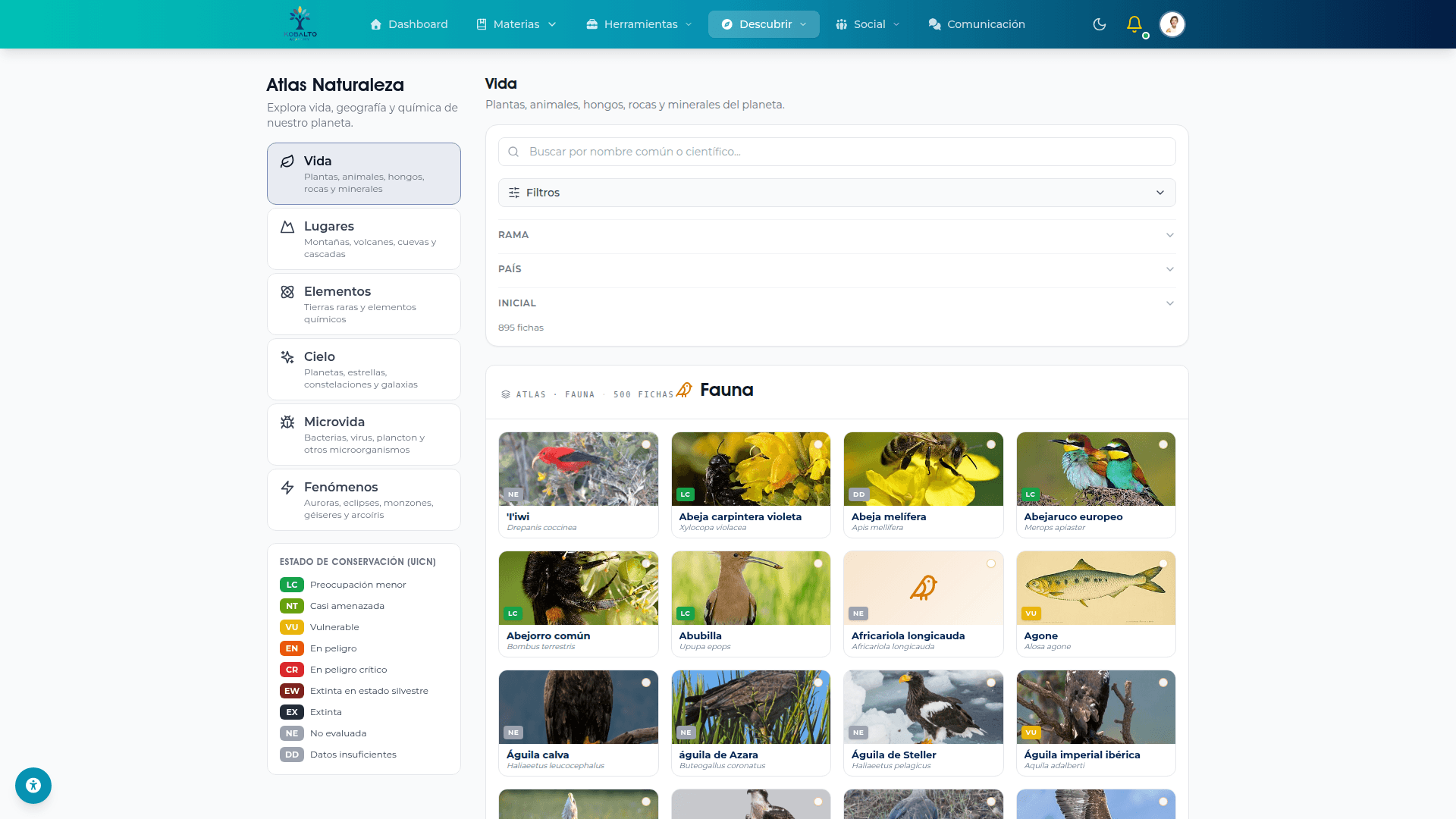Click the Fenómenos lightning icon
Screen dimensions: 1456x819
pos(287,488)
